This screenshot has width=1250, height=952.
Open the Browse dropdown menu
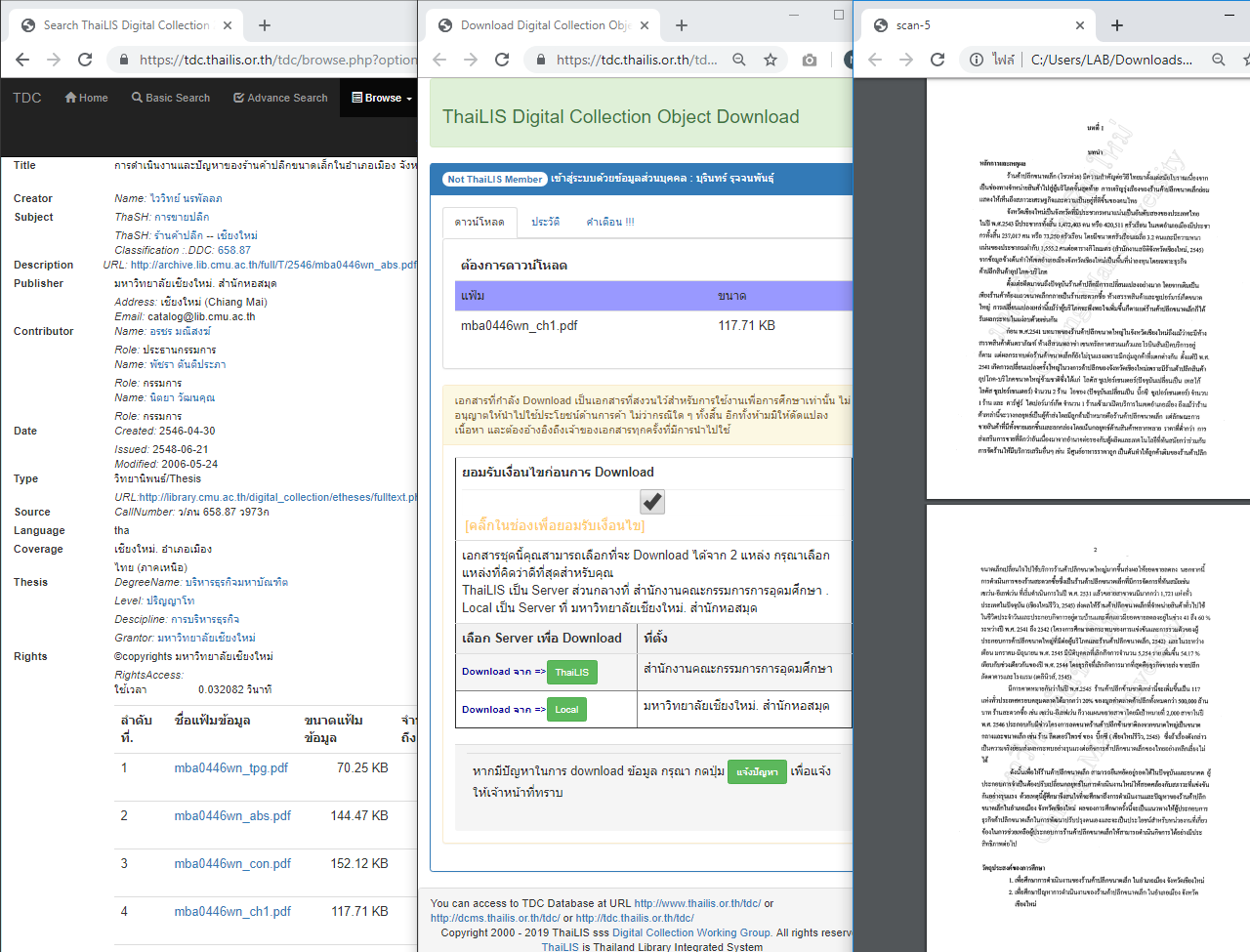[x=382, y=98]
